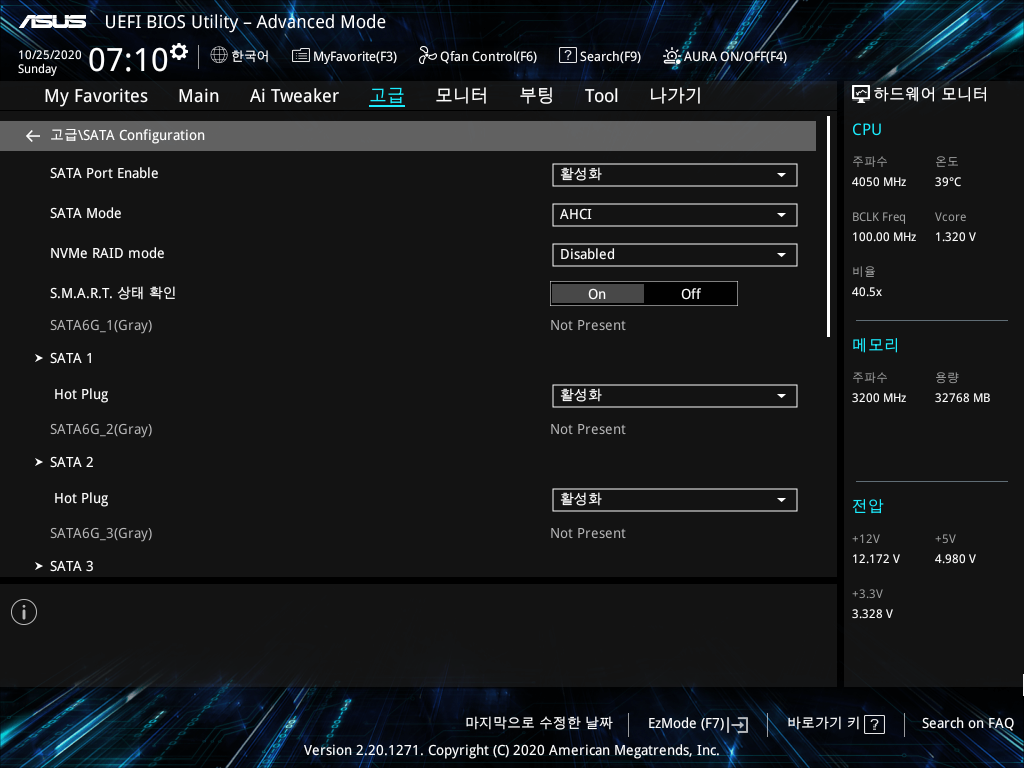Turn S.M.A.R.T. status check Off
Screen dimensions: 1024x768
pos(691,294)
